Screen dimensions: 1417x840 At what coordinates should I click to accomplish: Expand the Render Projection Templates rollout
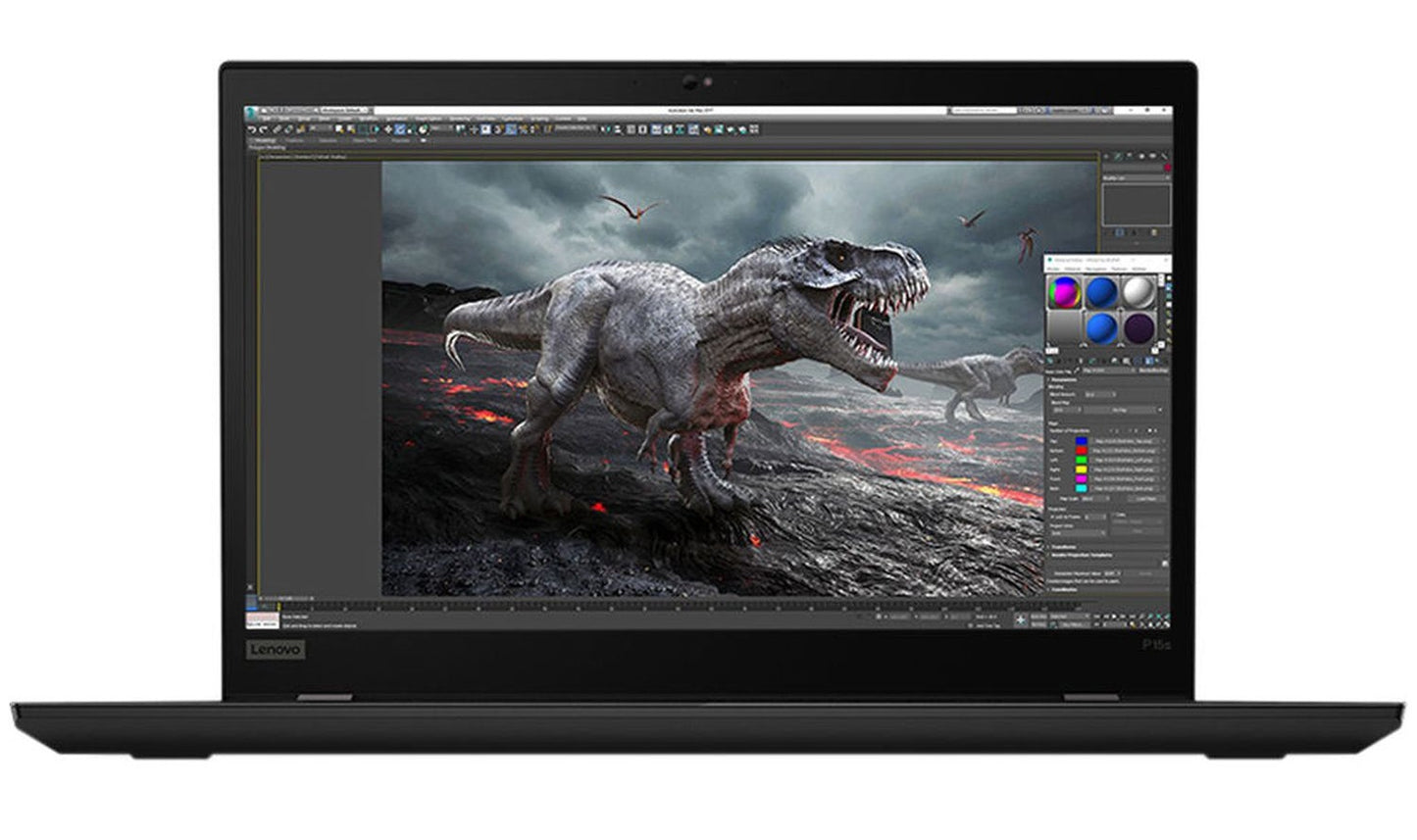(1107, 555)
